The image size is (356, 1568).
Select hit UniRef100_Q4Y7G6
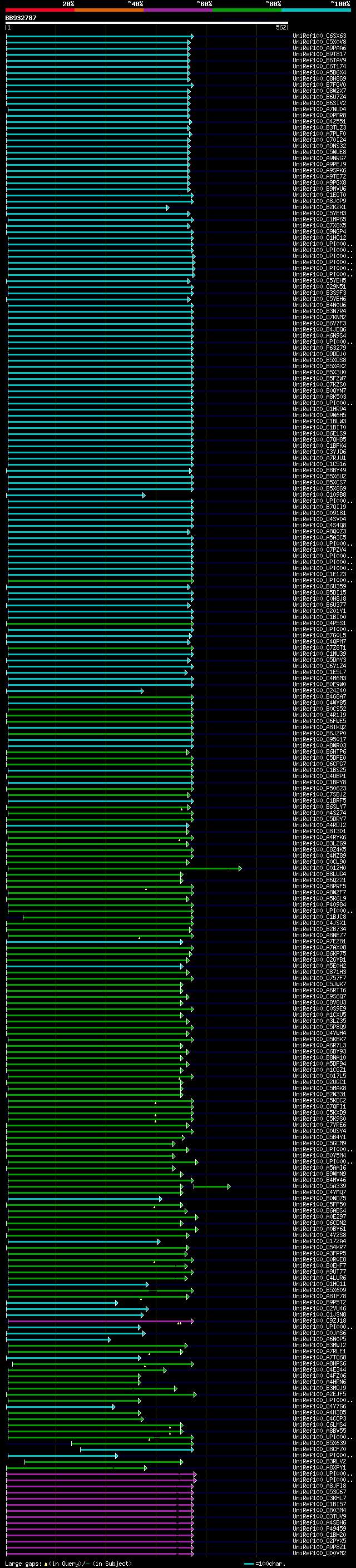click(x=319, y=1406)
